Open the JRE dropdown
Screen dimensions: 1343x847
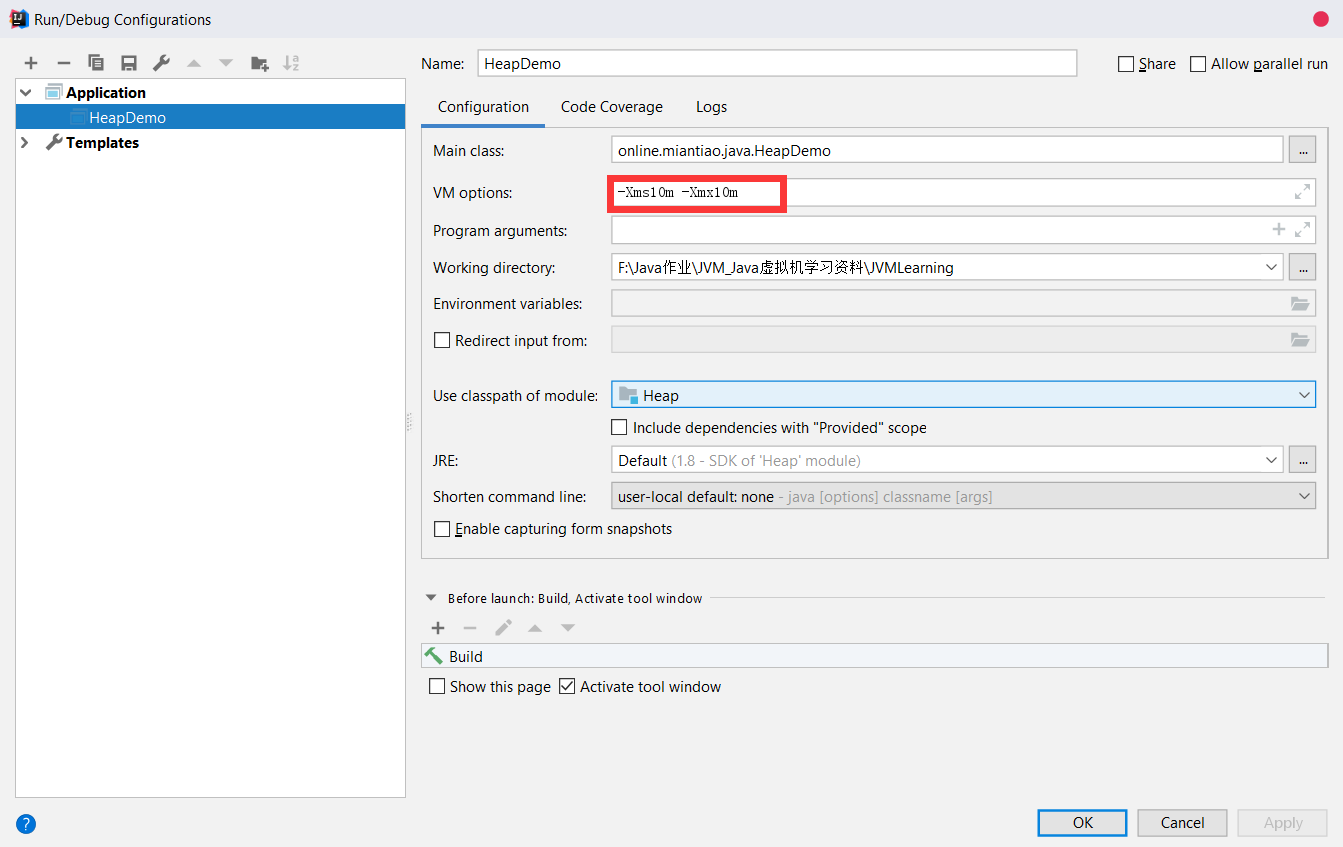pos(1271,460)
